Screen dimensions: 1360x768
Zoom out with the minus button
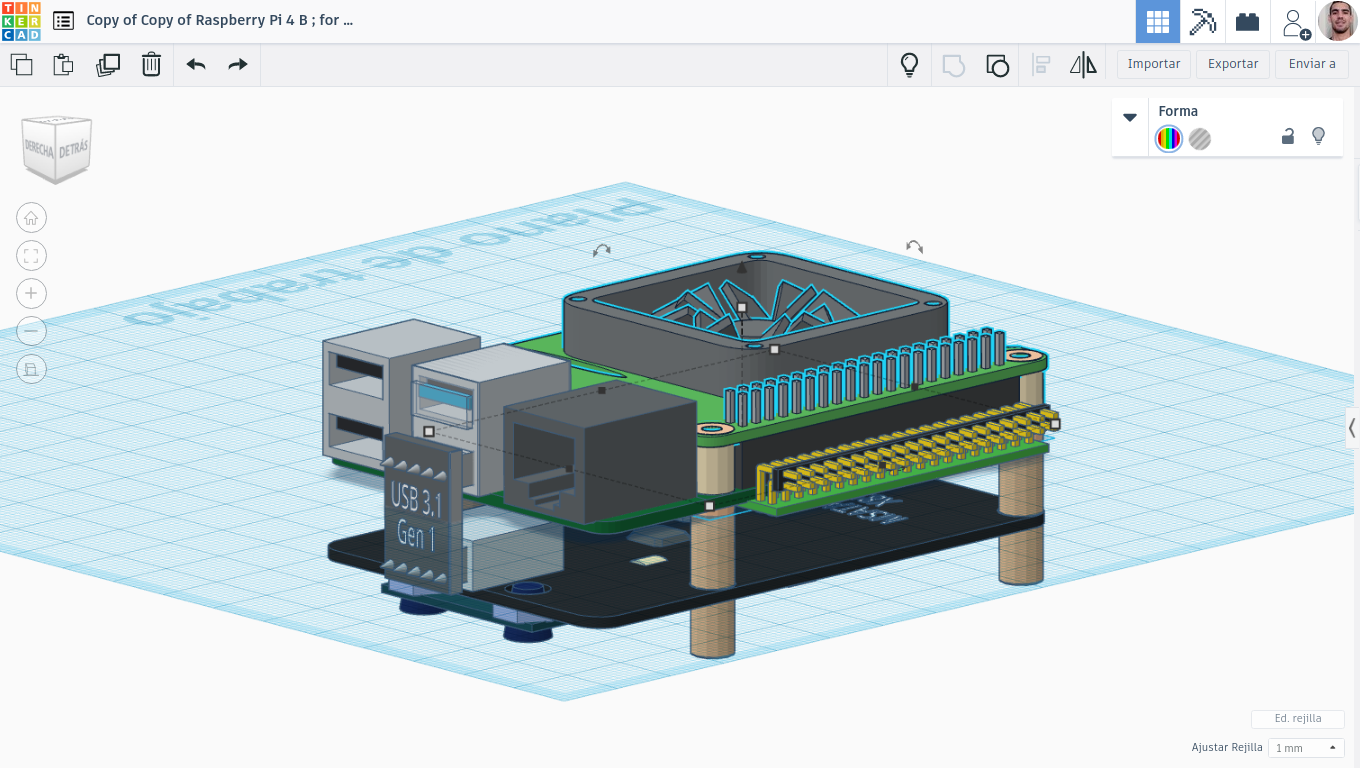[31, 331]
